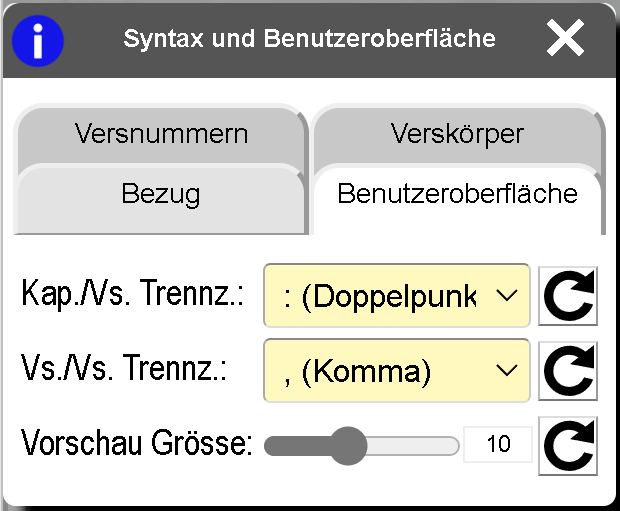The height and width of the screenshot is (511, 620).
Task: Open the Verskörper tab
Action: pos(456,134)
